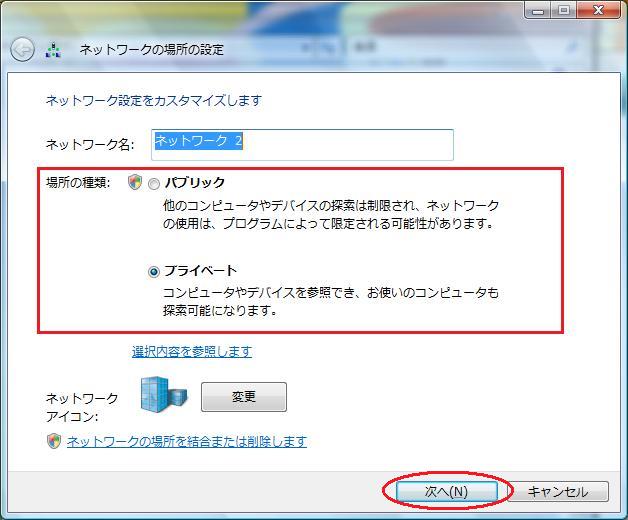Close the dialog with the red X
628x520 pixels.
[600, 10]
